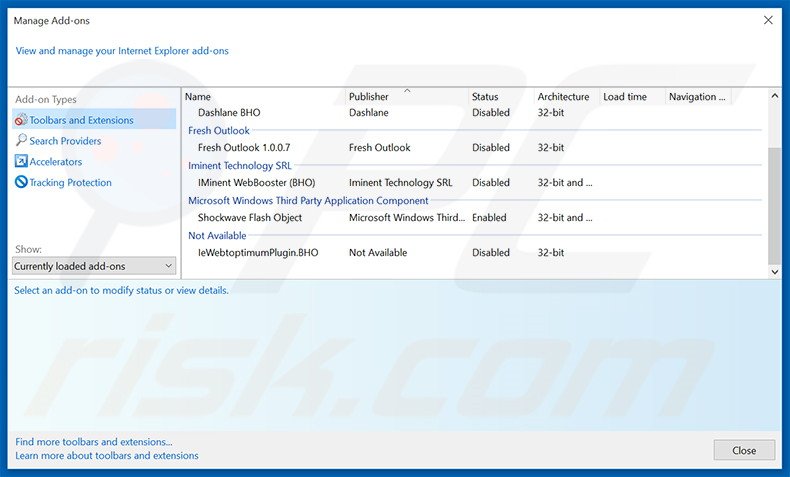The image size is (790, 477).
Task: Click the Search Providers magnifier icon
Action: pos(21,141)
